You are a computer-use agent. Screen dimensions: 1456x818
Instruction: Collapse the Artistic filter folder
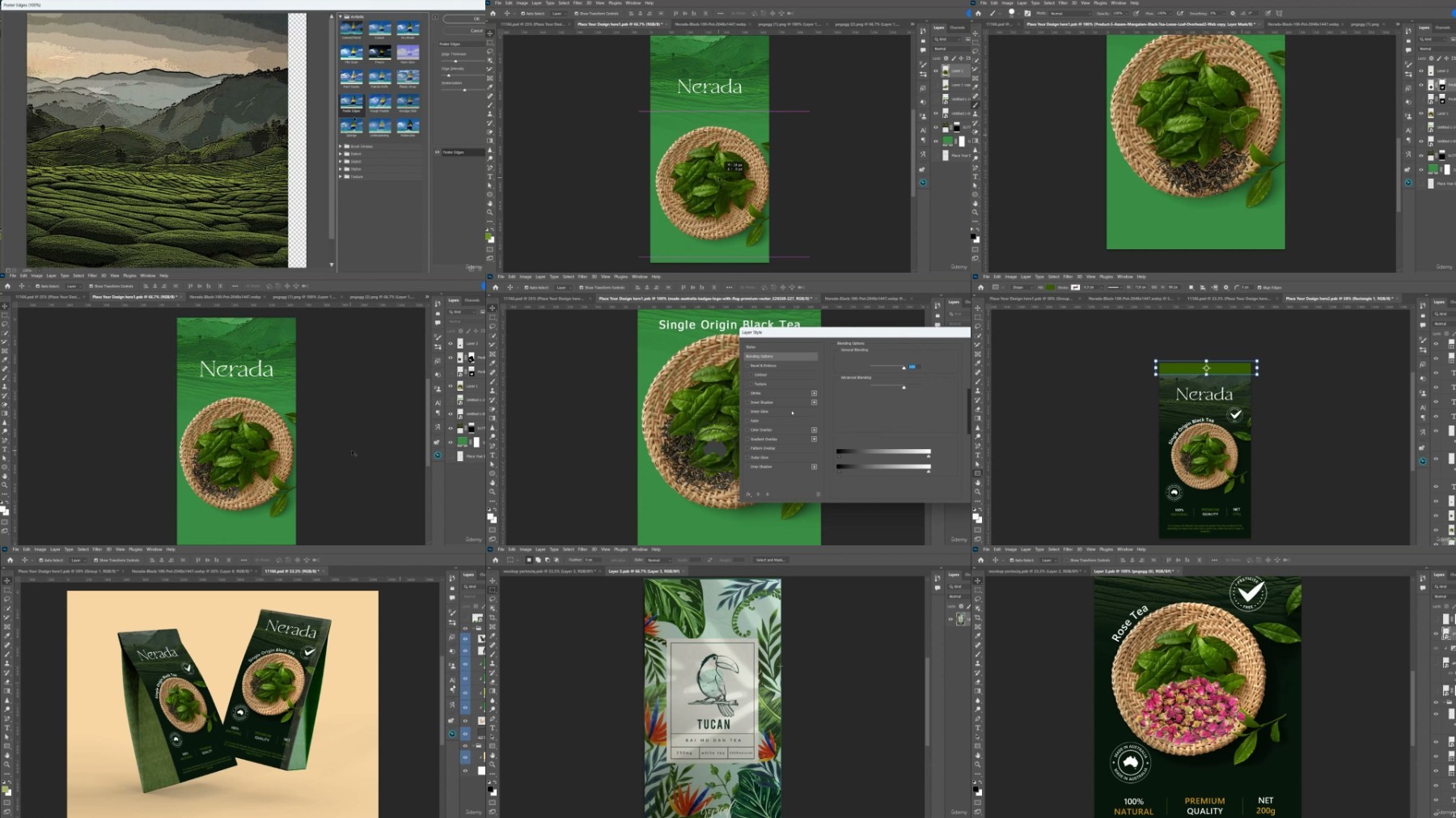click(x=341, y=17)
